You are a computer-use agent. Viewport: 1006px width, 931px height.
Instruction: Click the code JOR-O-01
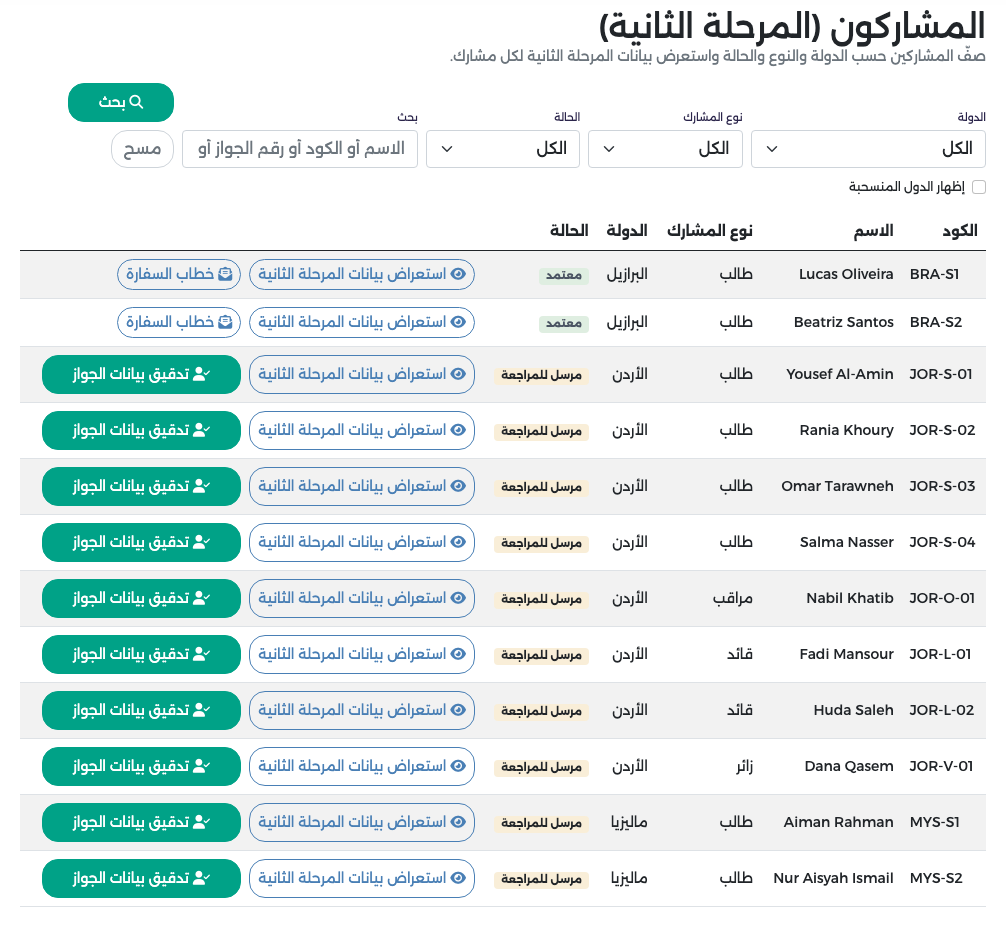(x=942, y=598)
